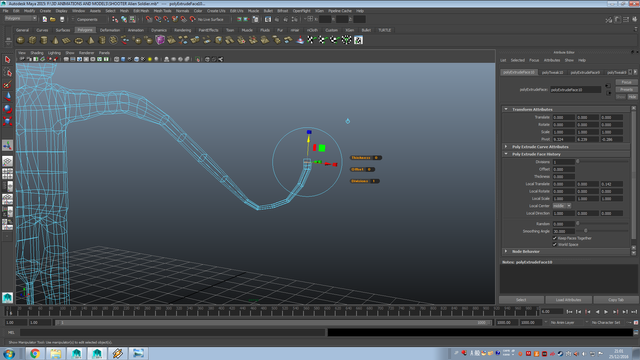Screen dimensions: 640x360
Task: Switch to the Surfaces shelf tab
Action: (x=63, y=30)
